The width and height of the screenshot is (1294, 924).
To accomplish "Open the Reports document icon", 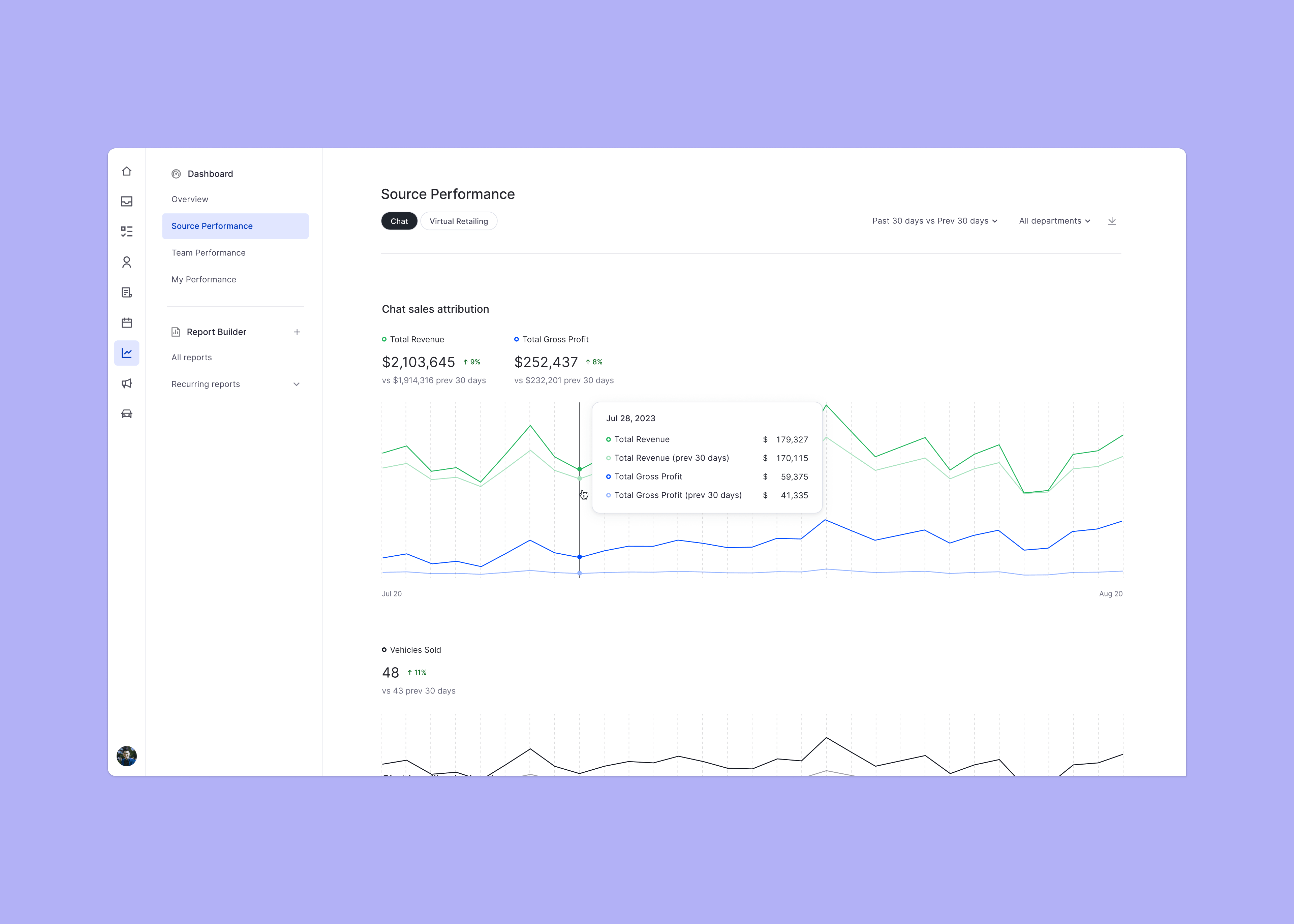I will pos(126,292).
